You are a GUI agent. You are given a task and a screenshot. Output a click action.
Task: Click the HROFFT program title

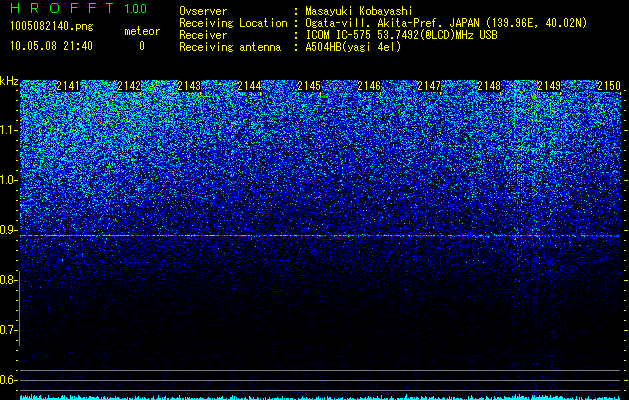[x=62, y=8]
